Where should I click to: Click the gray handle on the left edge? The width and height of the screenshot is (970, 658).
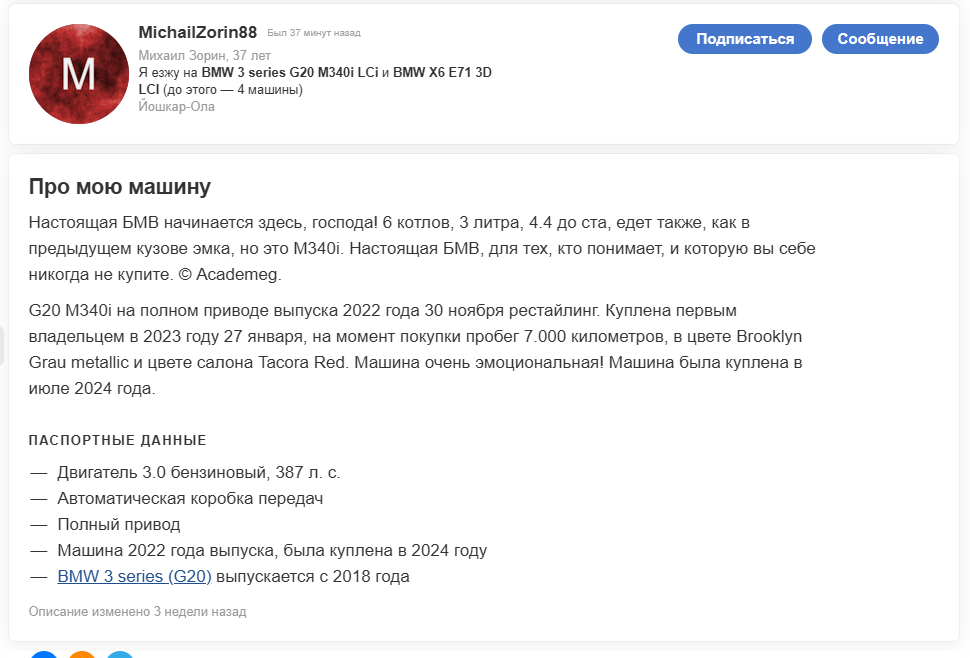[x=2, y=347]
